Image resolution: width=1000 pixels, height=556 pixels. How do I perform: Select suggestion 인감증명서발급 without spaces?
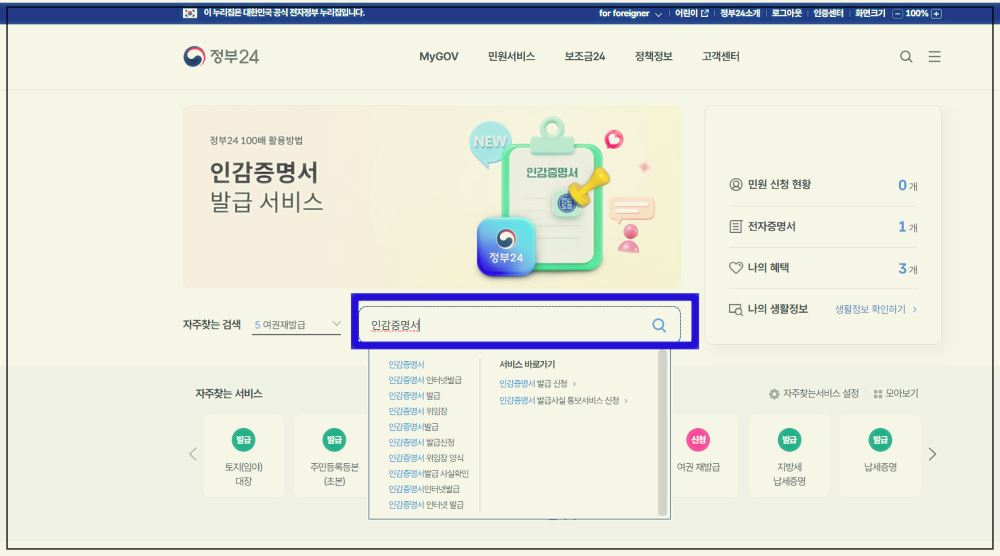pyautogui.click(x=413, y=427)
